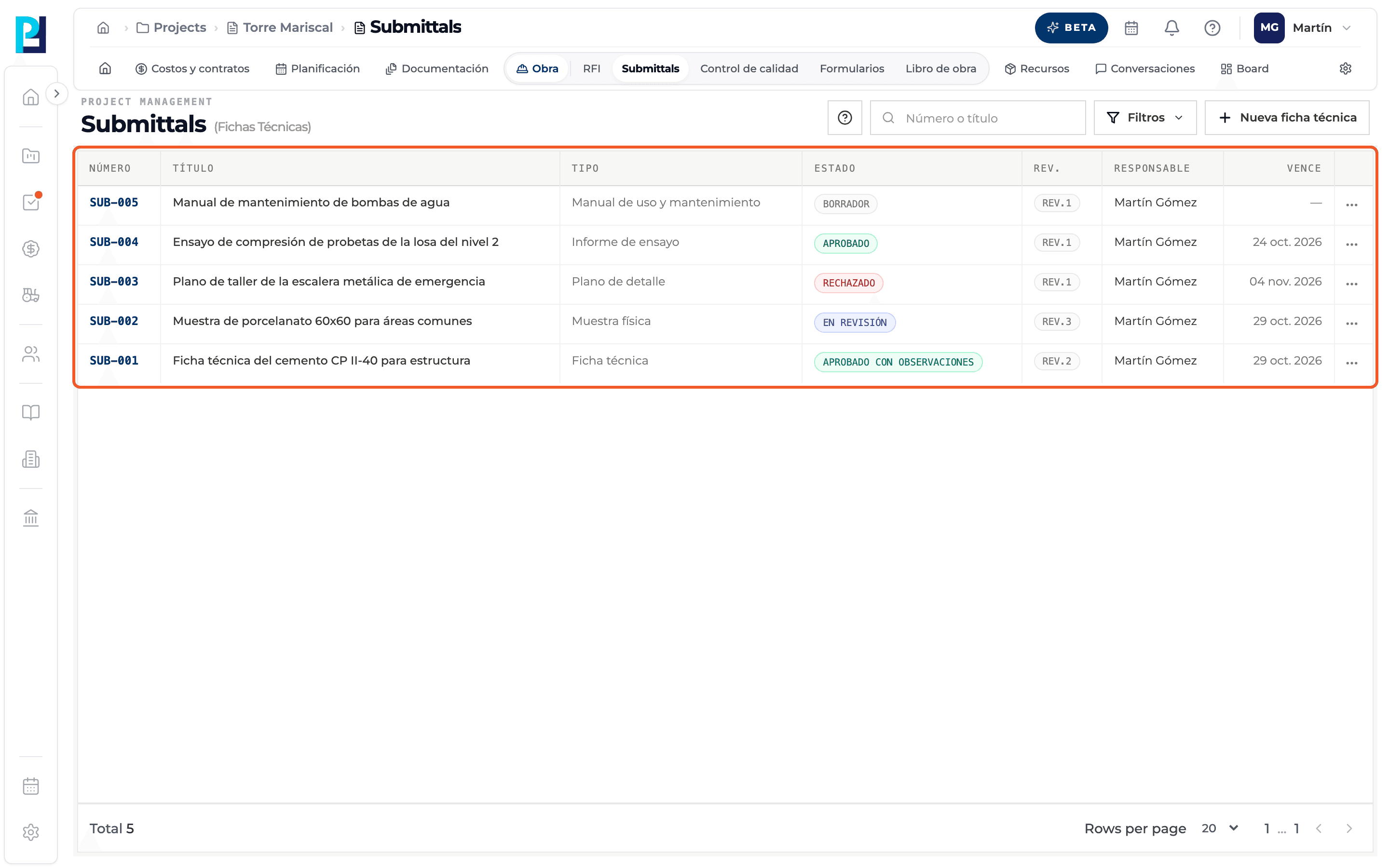Open sidebar settings gear icon

tap(31, 832)
